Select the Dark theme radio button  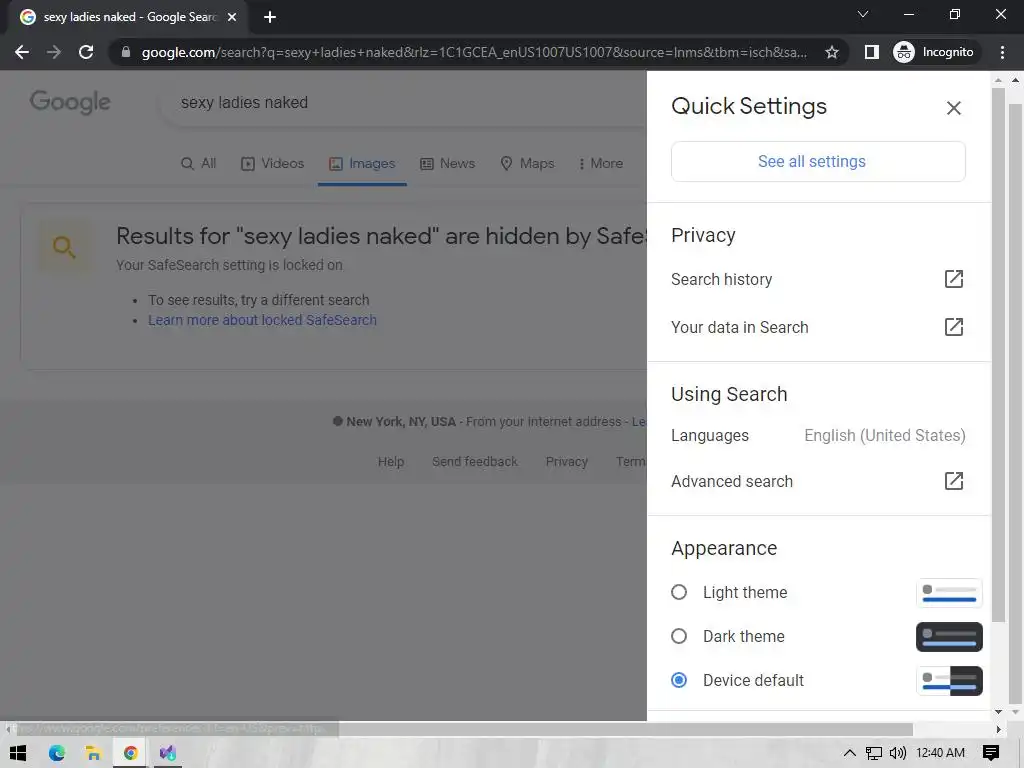click(679, 635)
